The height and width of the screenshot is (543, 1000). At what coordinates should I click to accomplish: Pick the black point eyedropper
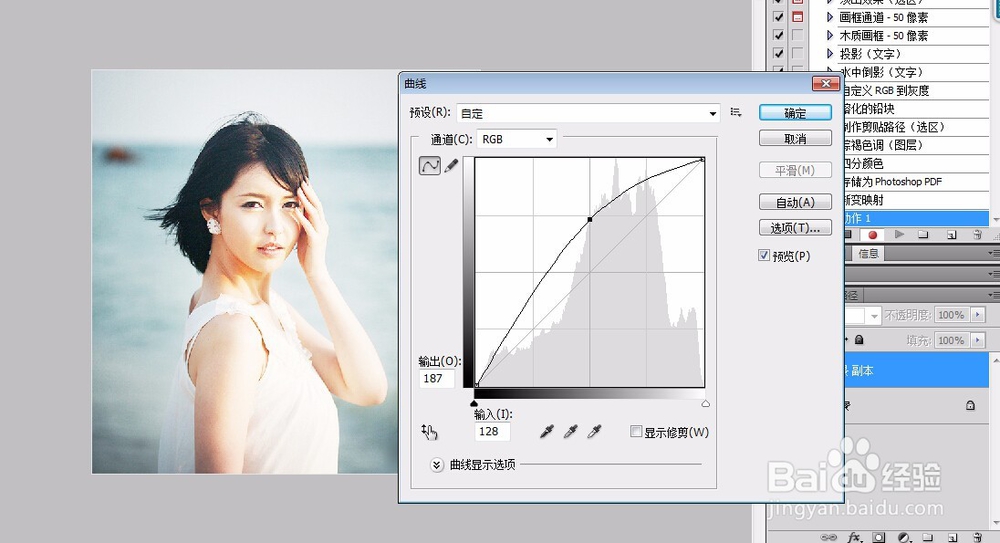(x=547, y=432)
